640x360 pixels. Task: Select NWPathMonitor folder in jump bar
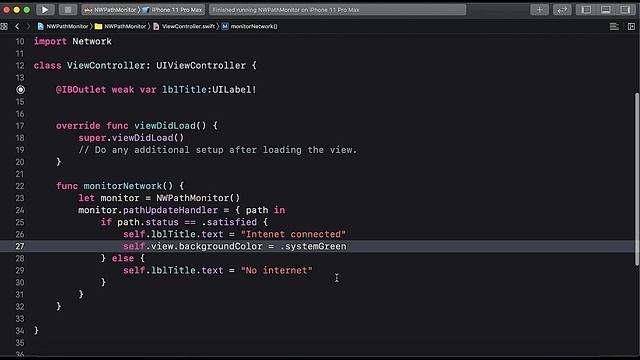(x=121, y=27)
